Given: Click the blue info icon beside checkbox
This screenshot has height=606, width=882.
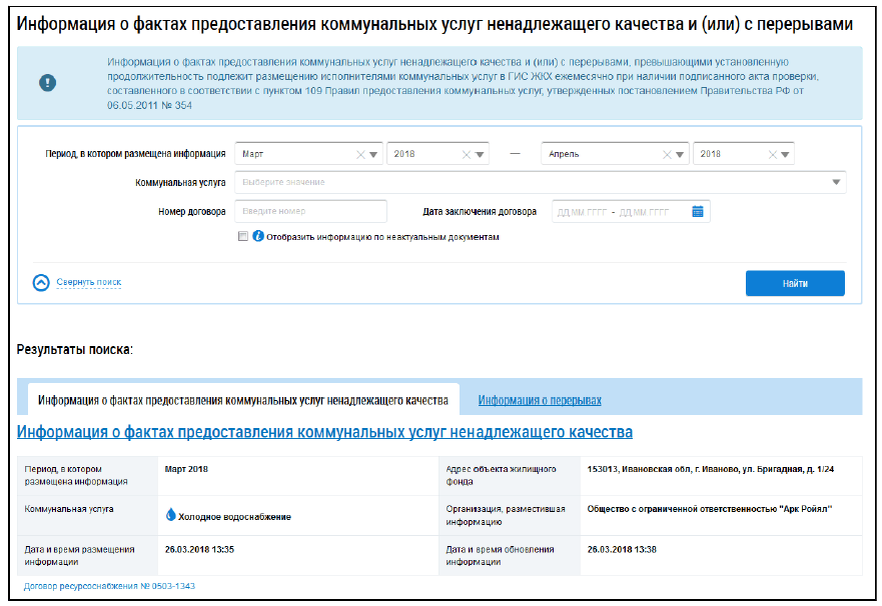Looking at the screenshot, I should (258, 236).
